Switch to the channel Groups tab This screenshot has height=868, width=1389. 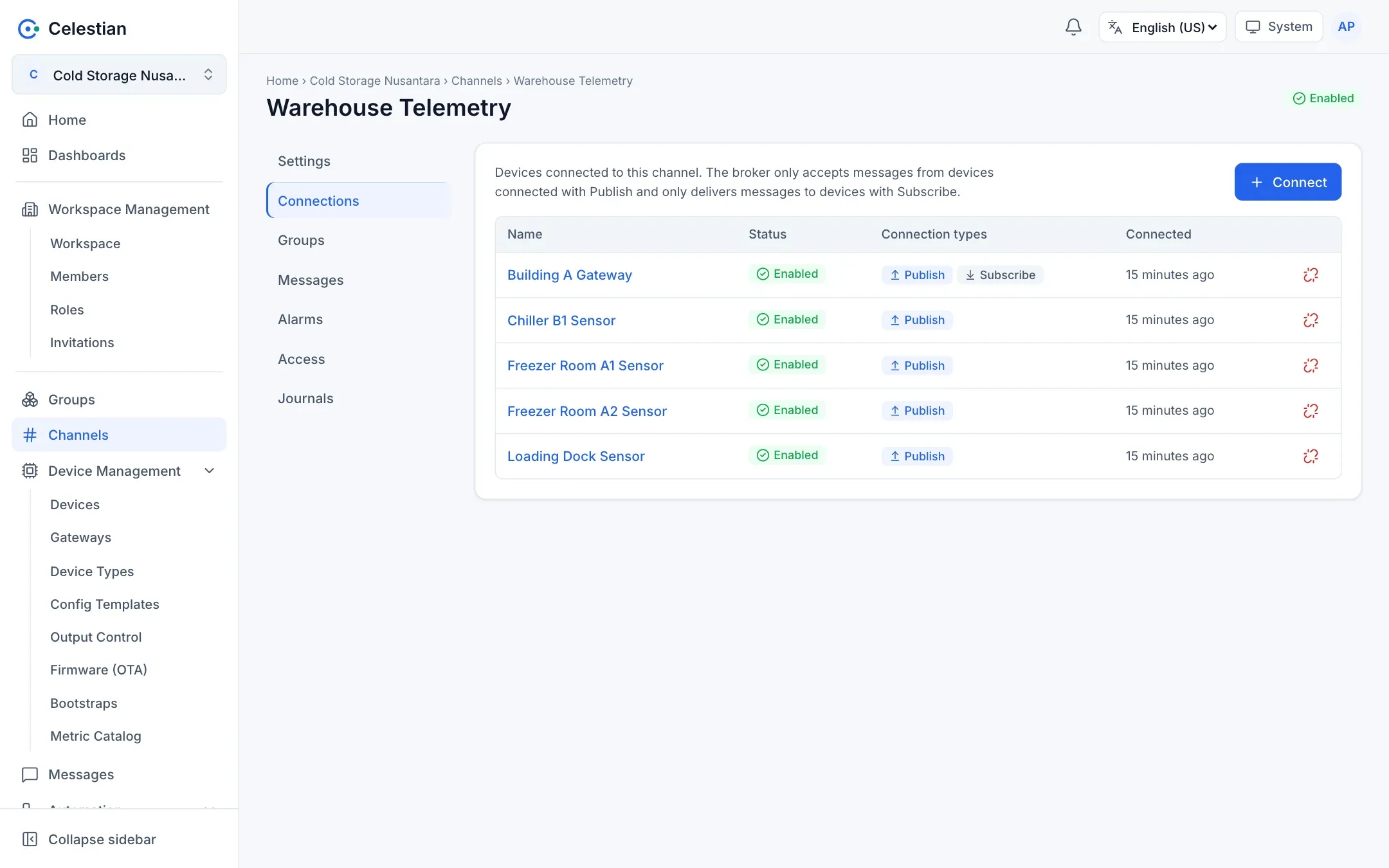click(359, 240)
